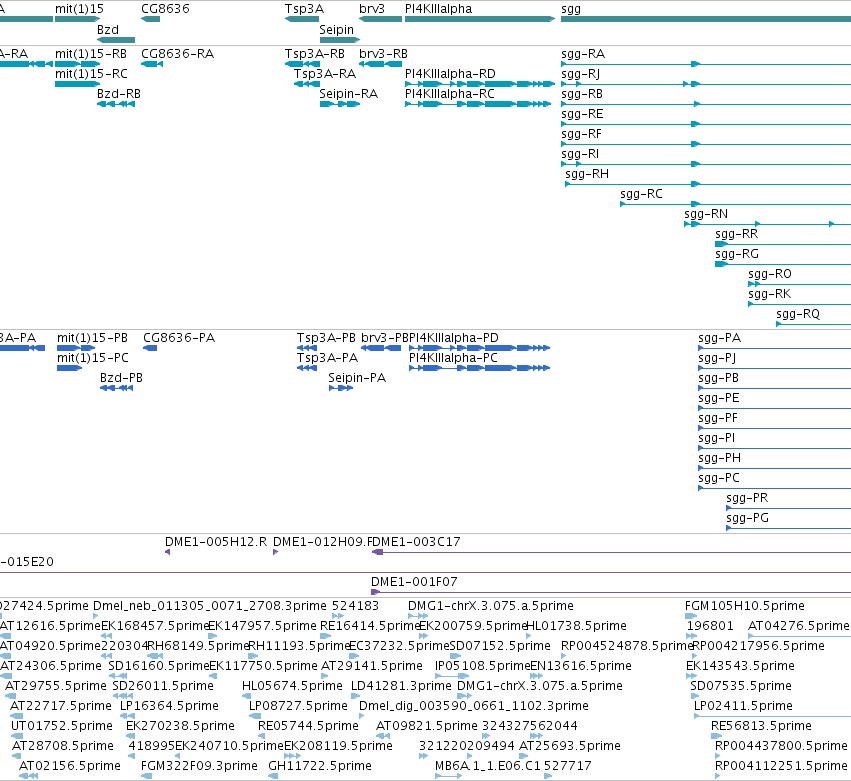Image resolution: width=851 pixels, height=781 pixels.
Task: Click transcript sgg-RK
Action: tap(799, 304)
